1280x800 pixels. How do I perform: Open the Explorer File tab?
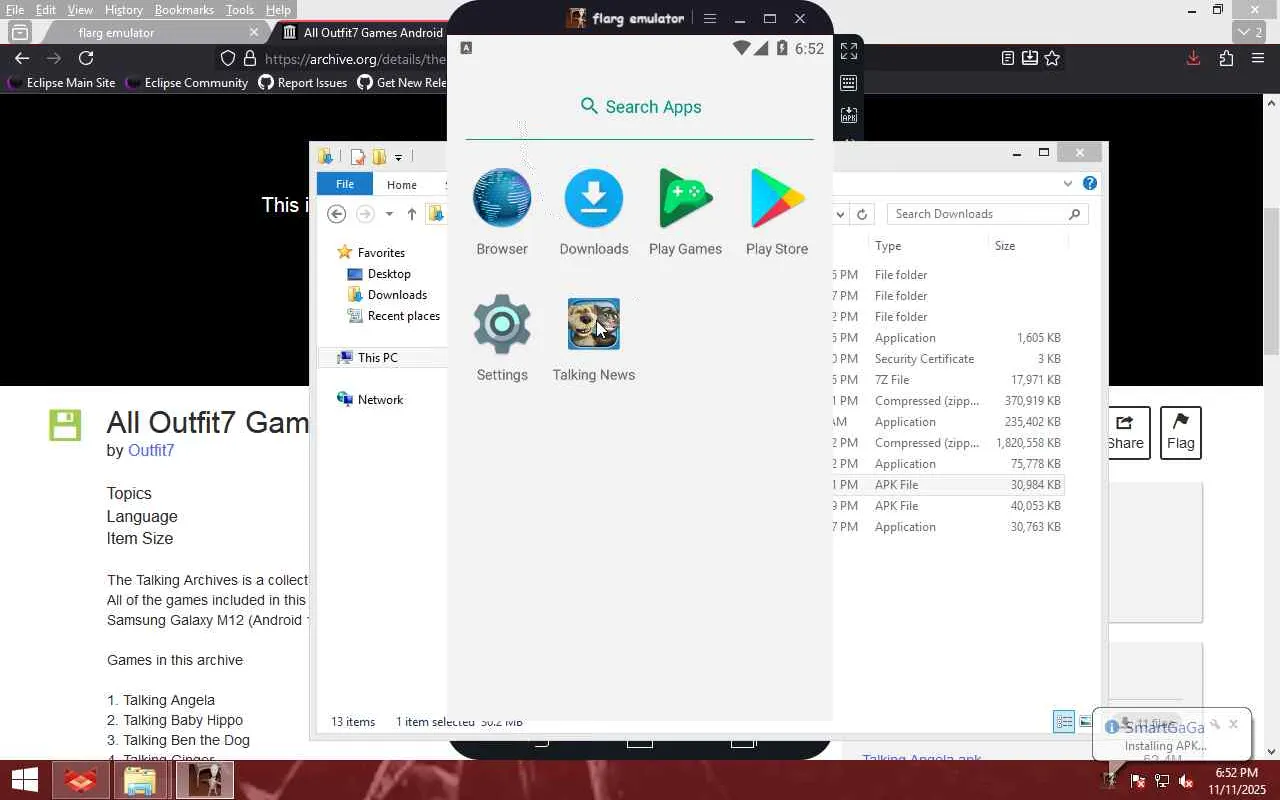click(345, 184)
